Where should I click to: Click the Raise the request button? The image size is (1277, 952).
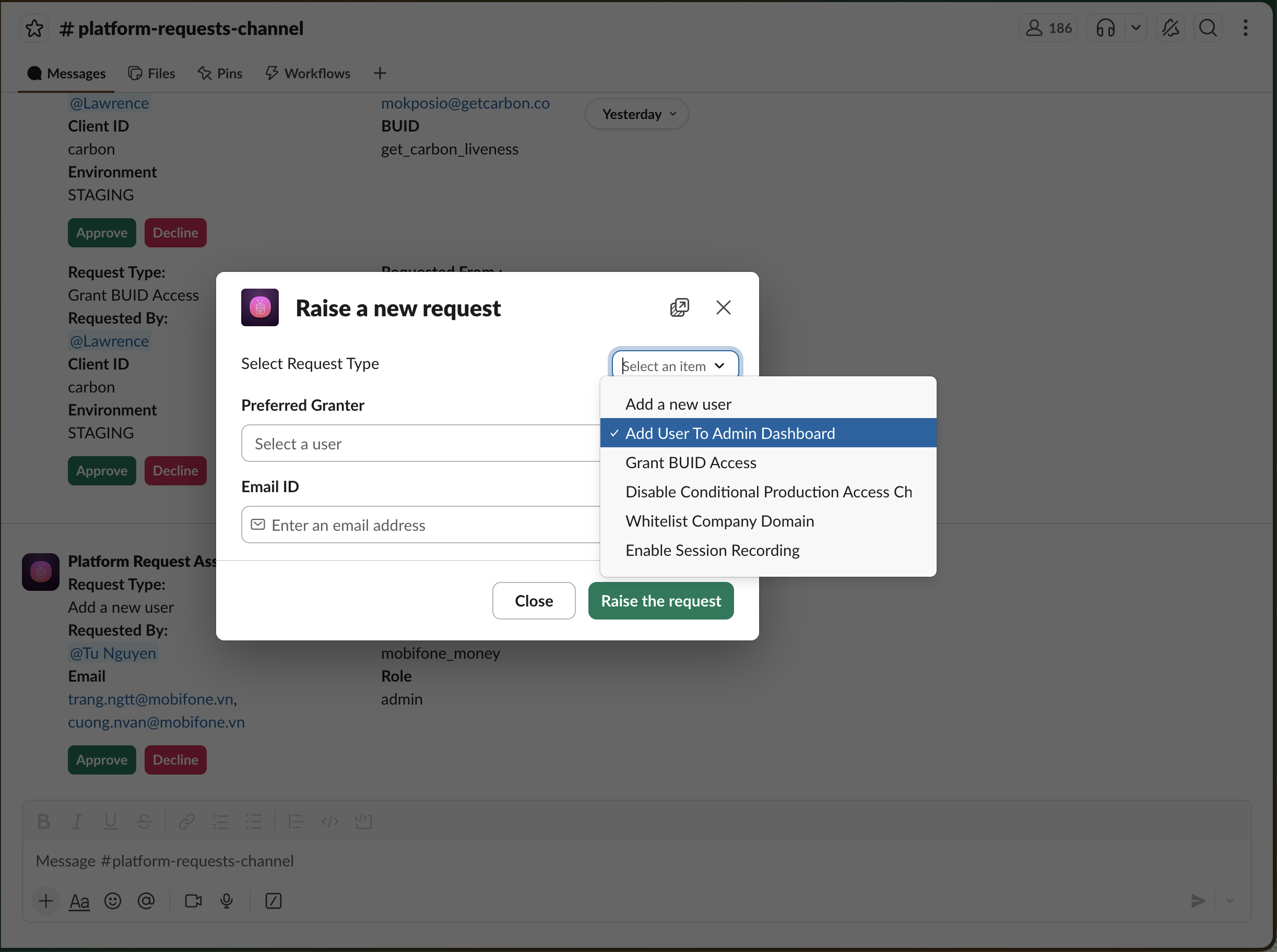coord(660,601)
